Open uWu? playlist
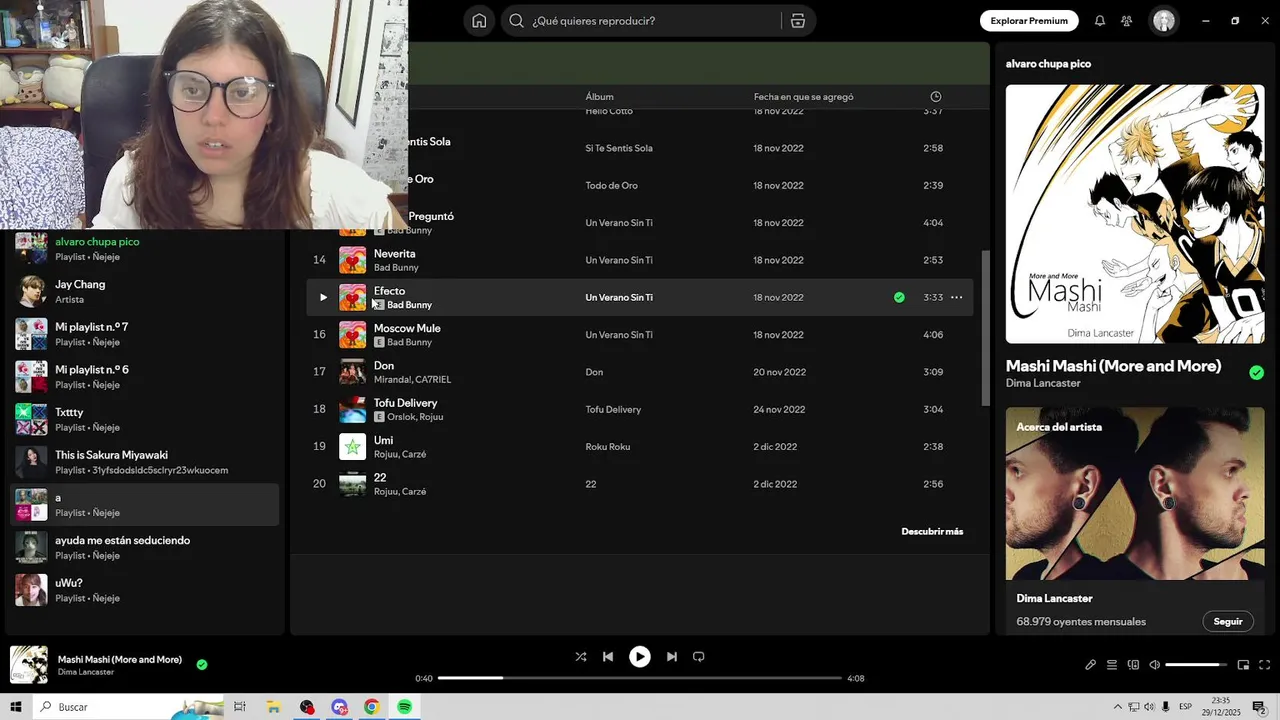This screenshot has width=1280, height=720. pos(145,590)
